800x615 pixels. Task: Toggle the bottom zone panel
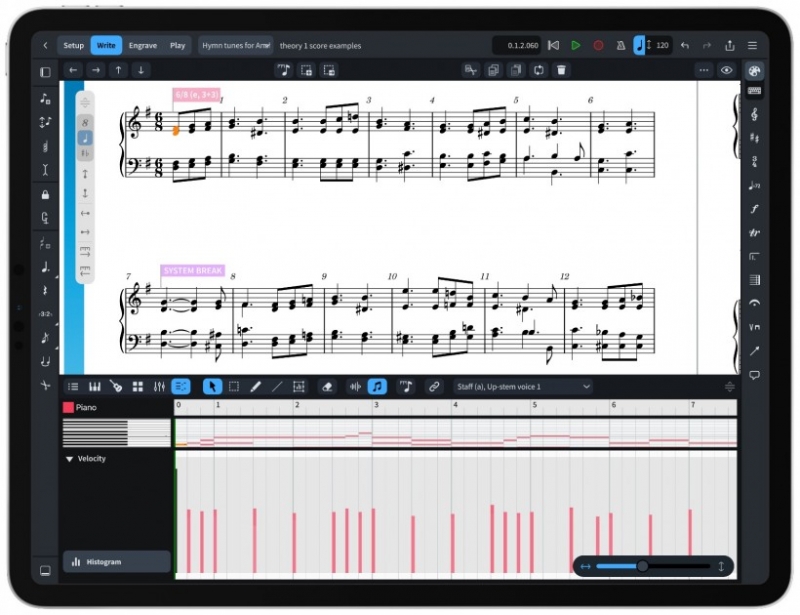[x=45, y=571]
